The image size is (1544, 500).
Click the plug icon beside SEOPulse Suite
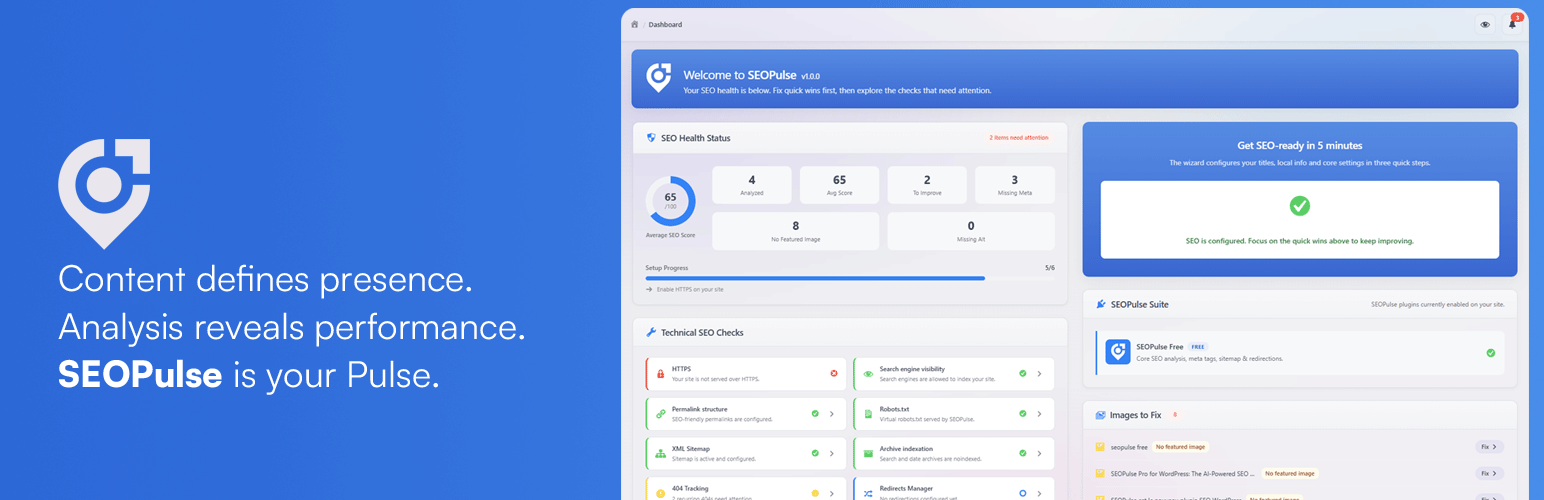(1101, 304)
